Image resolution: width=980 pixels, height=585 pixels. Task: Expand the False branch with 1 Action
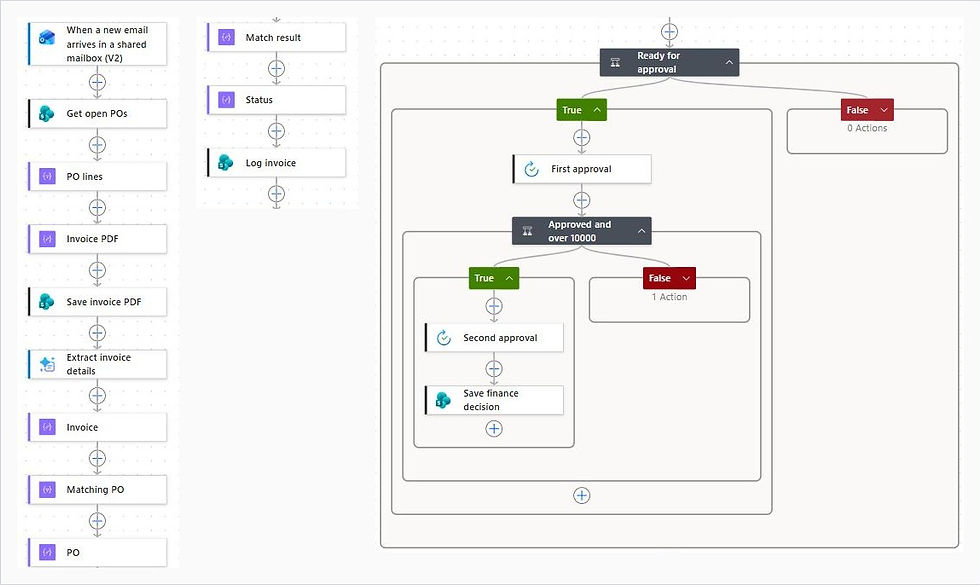(x=686, y=278)
